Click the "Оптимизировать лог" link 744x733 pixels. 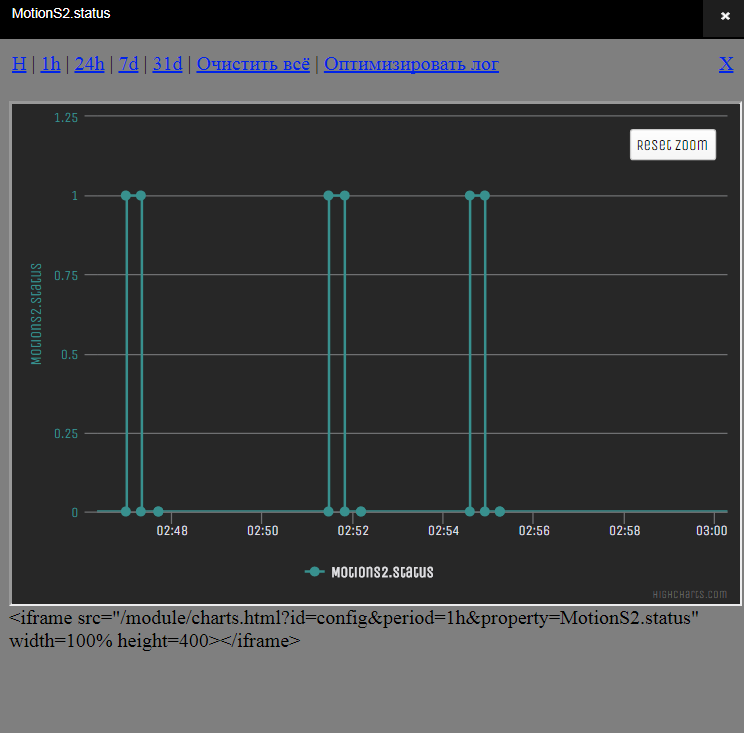pyautogui.click(x=411, y=64)
